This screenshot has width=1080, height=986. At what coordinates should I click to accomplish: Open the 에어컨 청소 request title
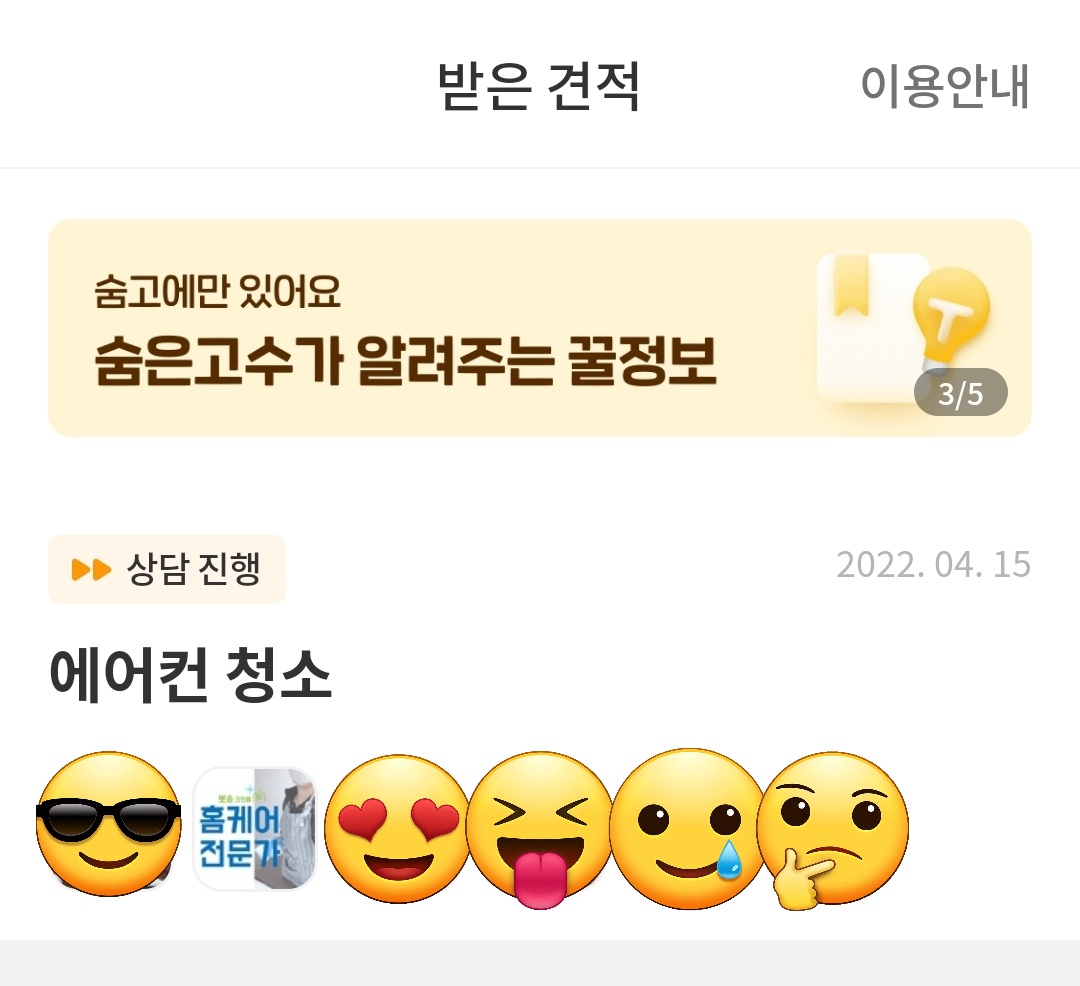[x=191, y=675]
